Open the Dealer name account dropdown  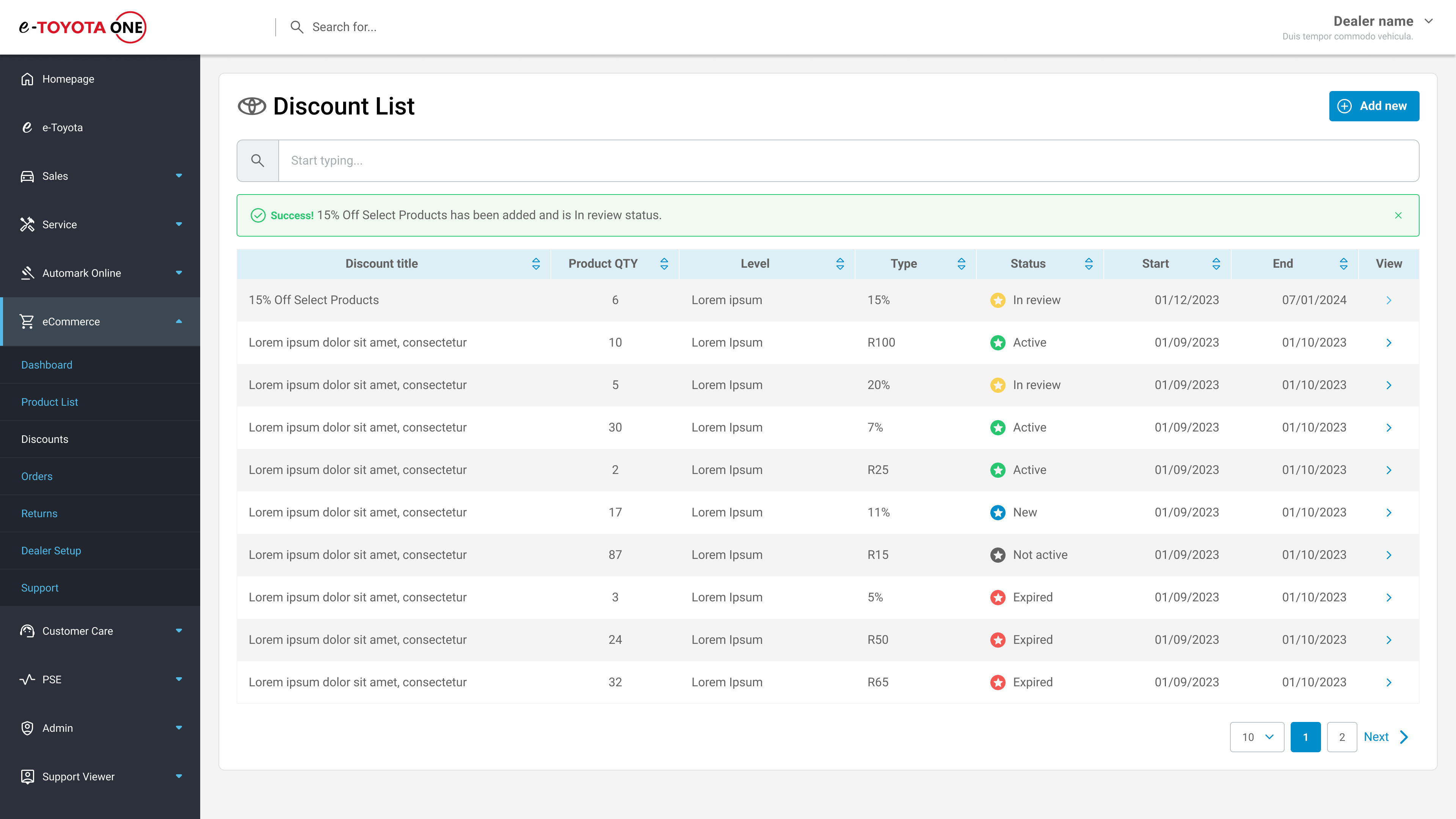(1428, 22)
